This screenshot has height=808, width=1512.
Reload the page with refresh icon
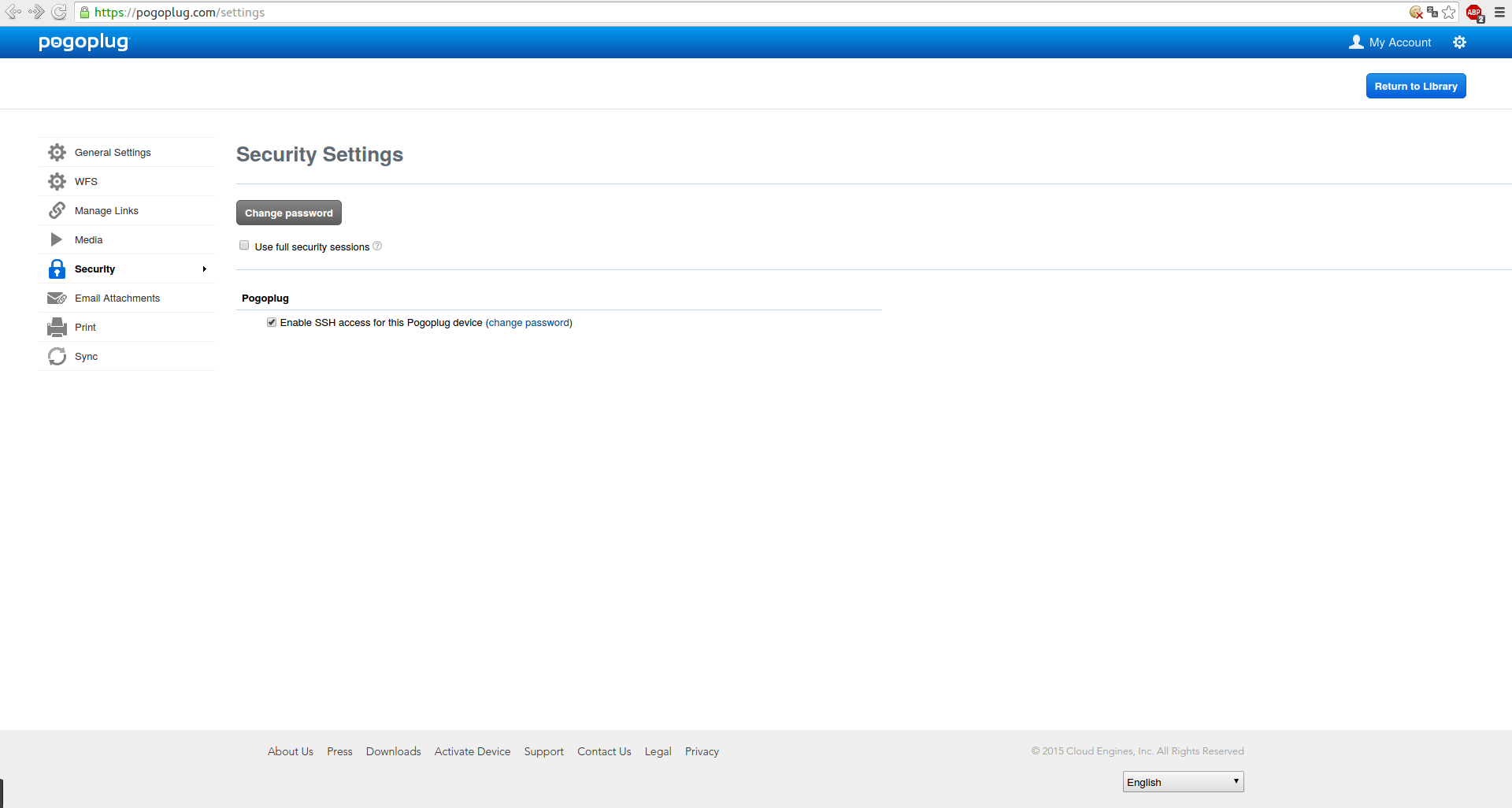click(59, 12)
